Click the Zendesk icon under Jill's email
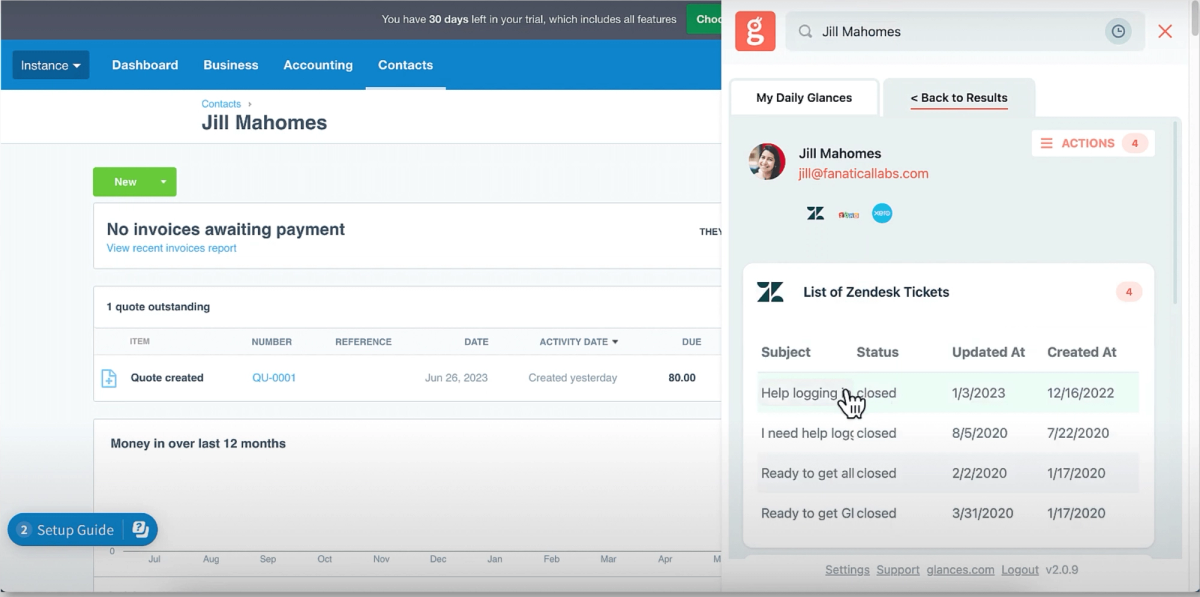1200x597 pixels. (815, 213)
